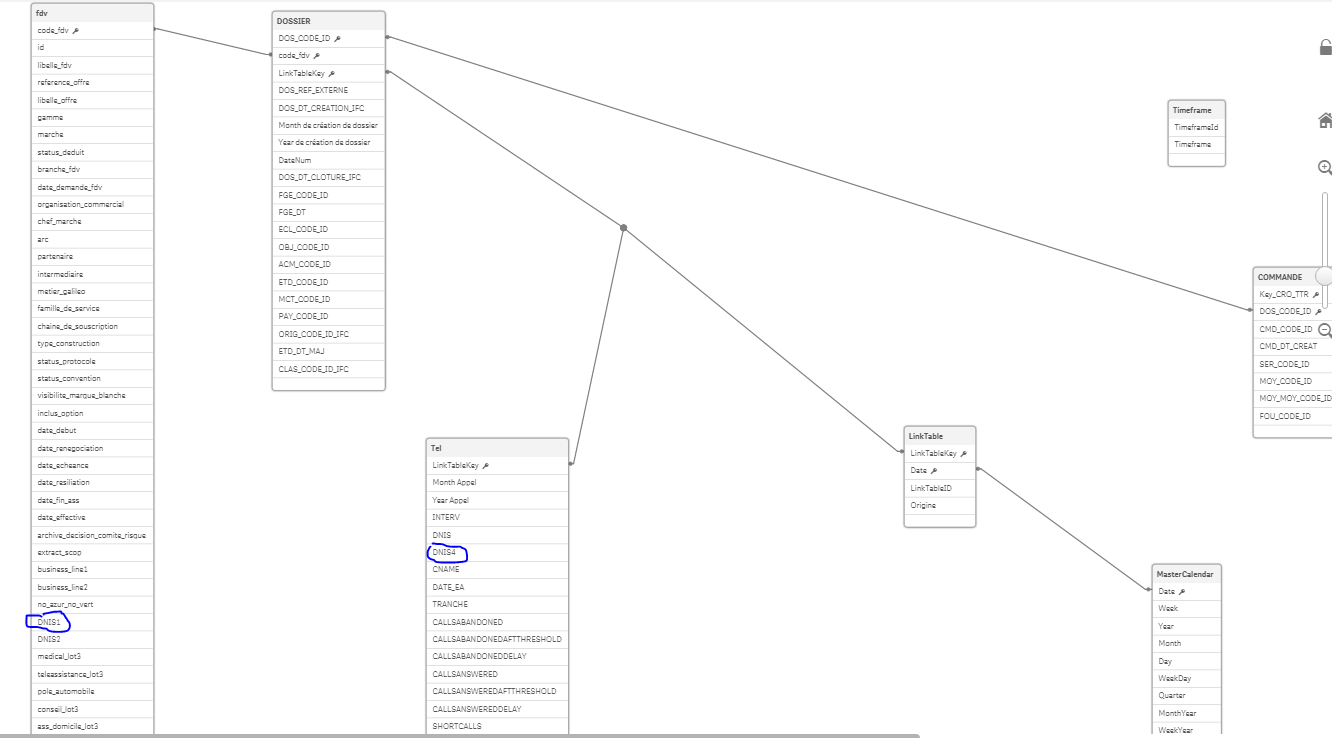Select the DNIS2 field in fdv
1332x738 pixels.
click(93, 639)
